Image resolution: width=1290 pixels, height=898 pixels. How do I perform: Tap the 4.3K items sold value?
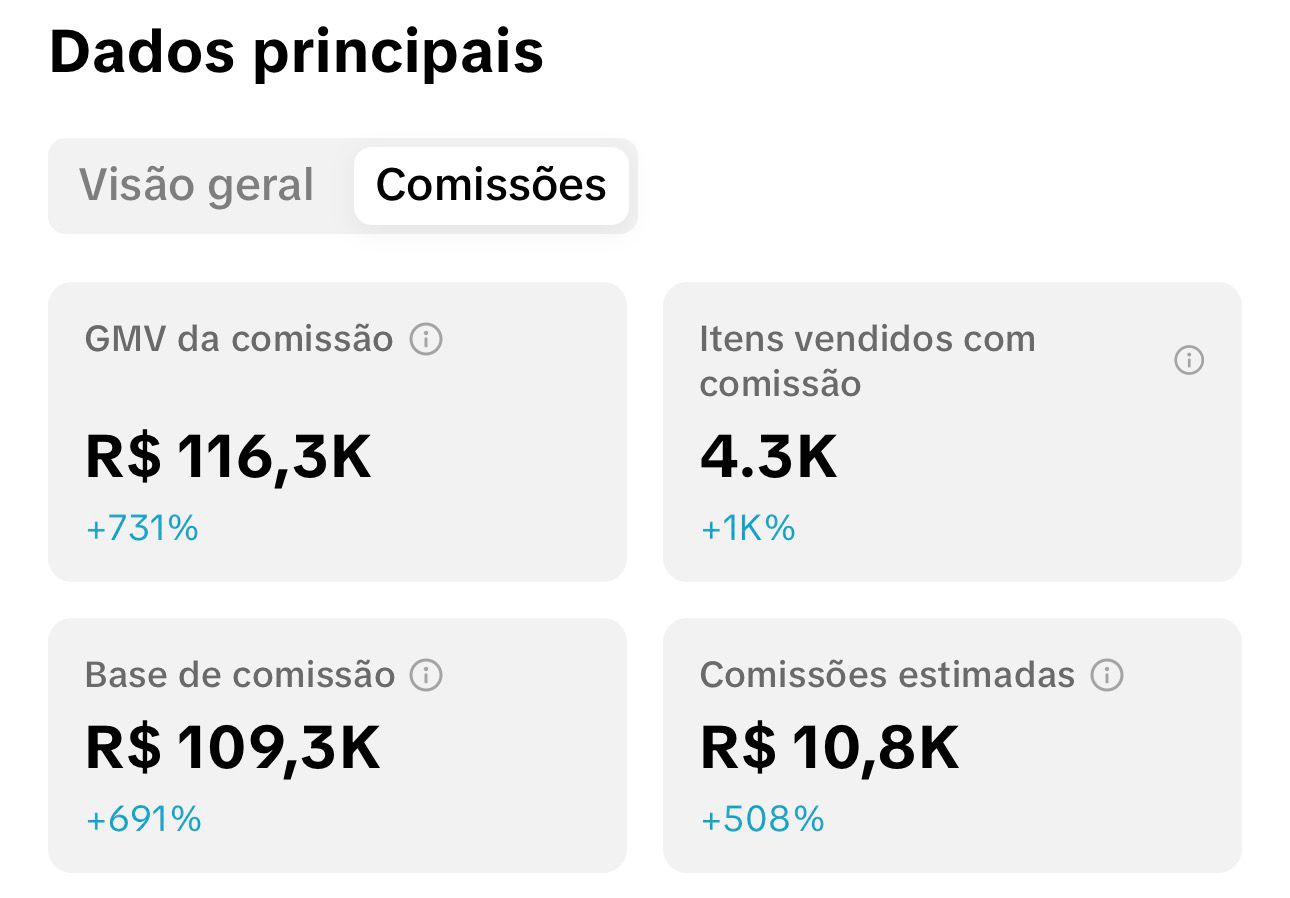(x=768, y=457)
